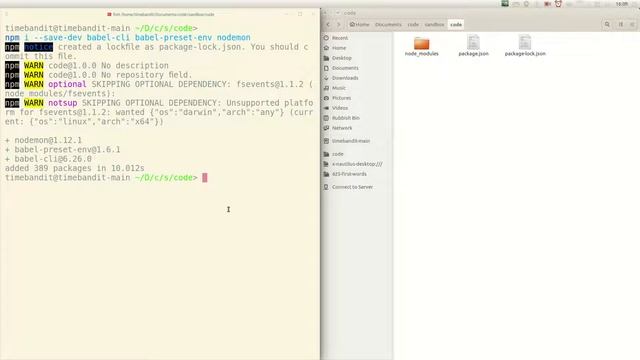Go forward in the file manager
Screen dimensions: 640x360
338,24
